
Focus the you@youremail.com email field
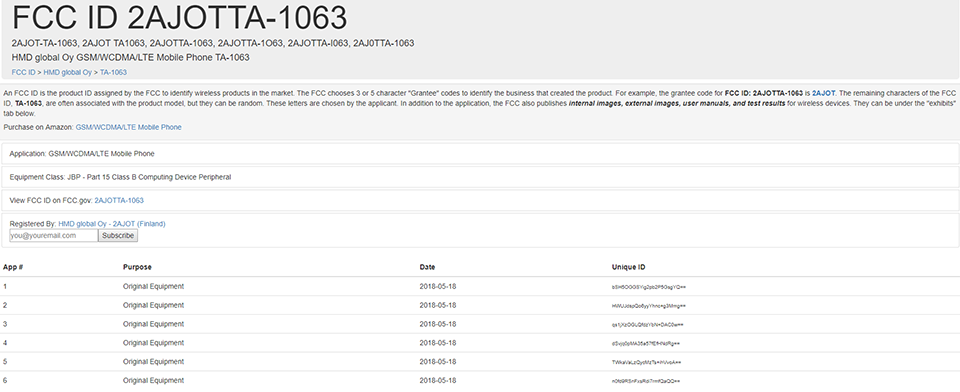click(x=53, y=235)
